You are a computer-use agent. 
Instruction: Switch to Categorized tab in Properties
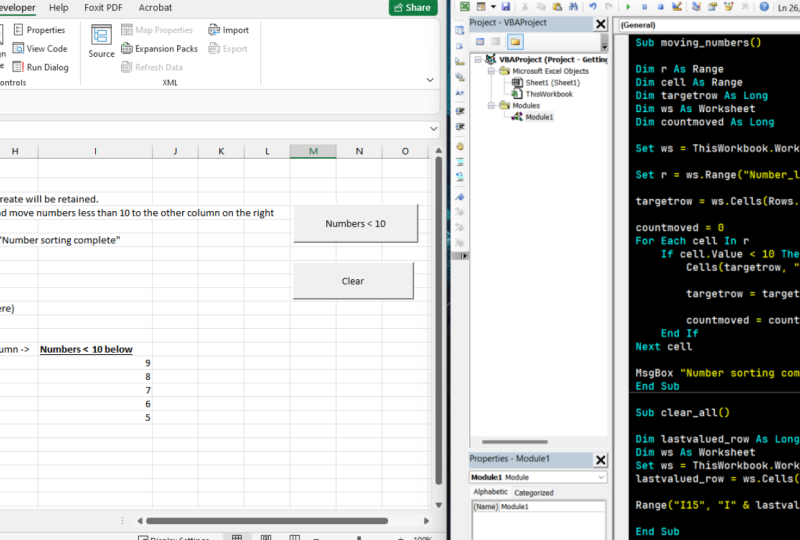[x=534, y=493]
